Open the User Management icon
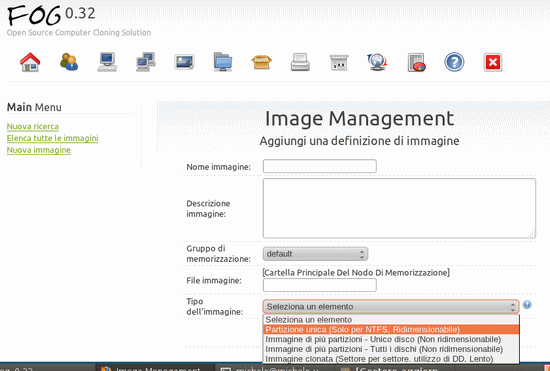Image resolution: width=550 pixels, height=371 pixels. [x=69, y=62]
